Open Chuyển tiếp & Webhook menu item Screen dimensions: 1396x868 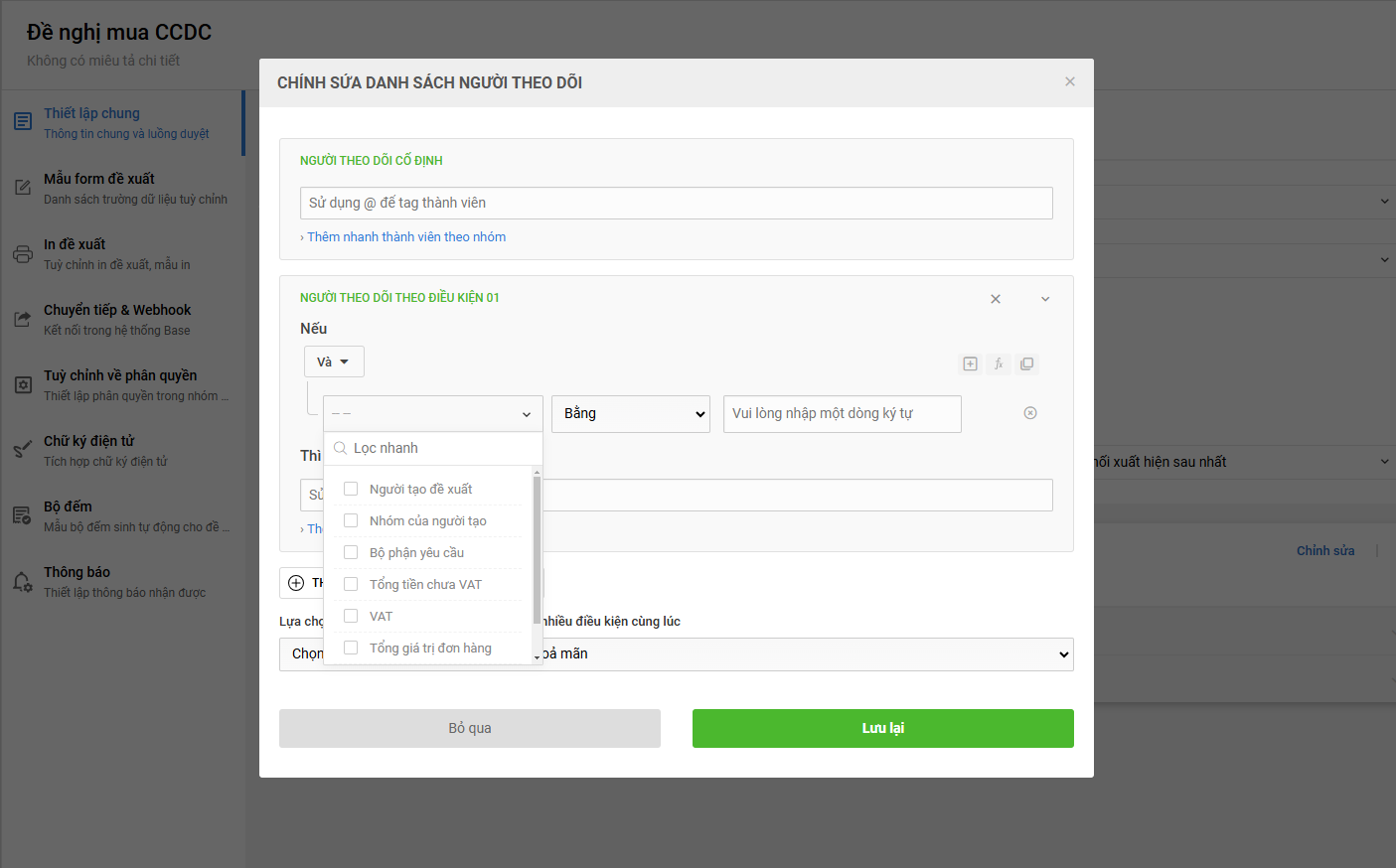pos(122,320)
